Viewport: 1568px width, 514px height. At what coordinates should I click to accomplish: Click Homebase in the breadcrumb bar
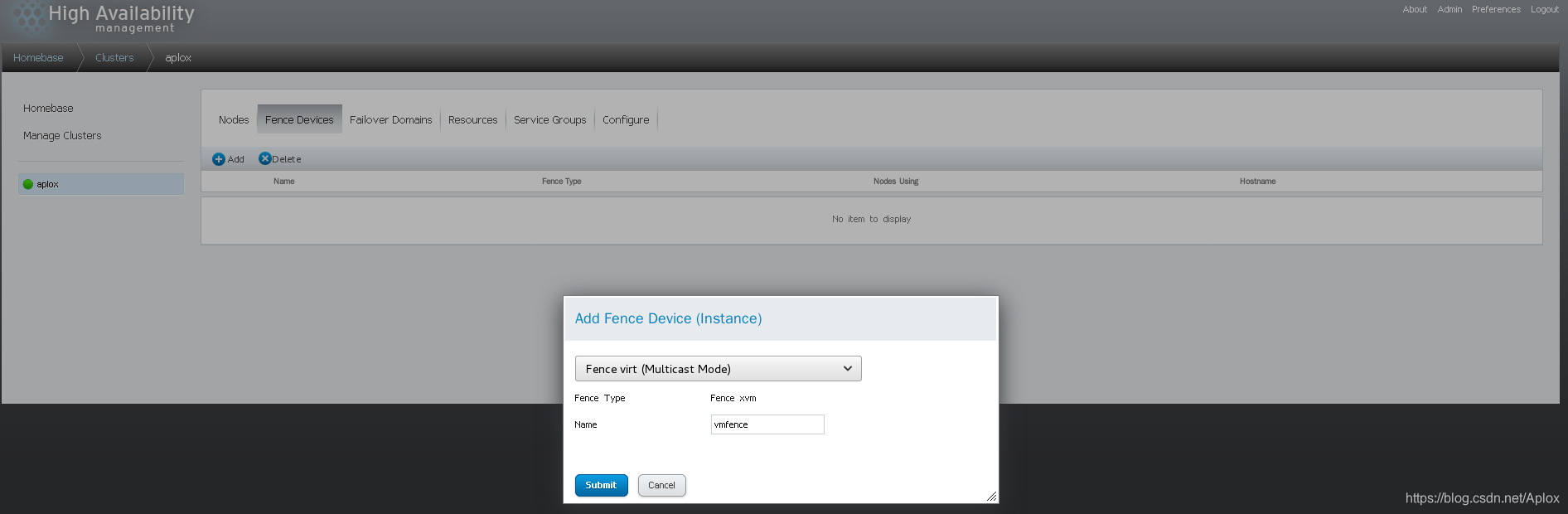38,58
